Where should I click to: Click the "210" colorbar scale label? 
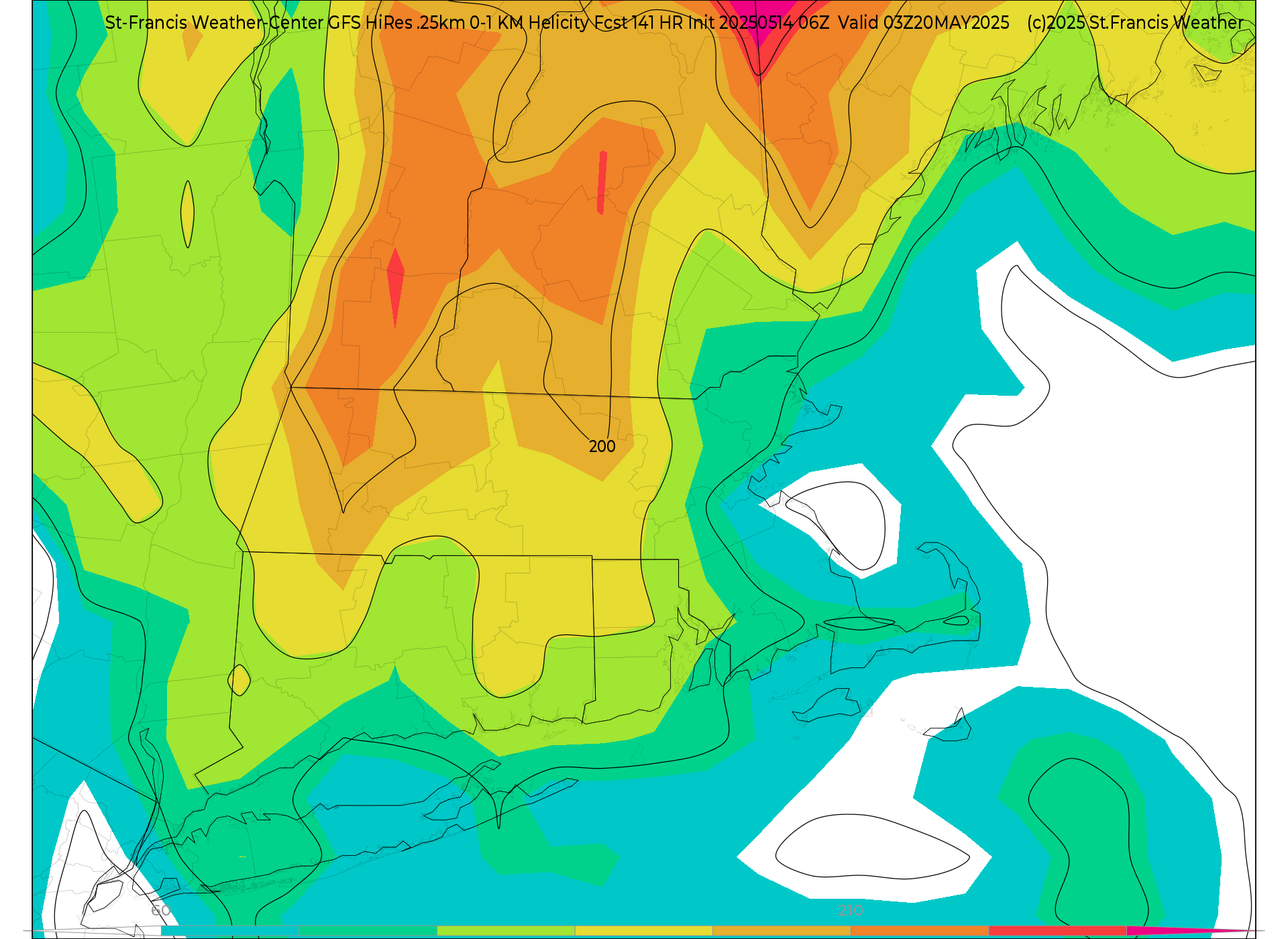point(851,910)
